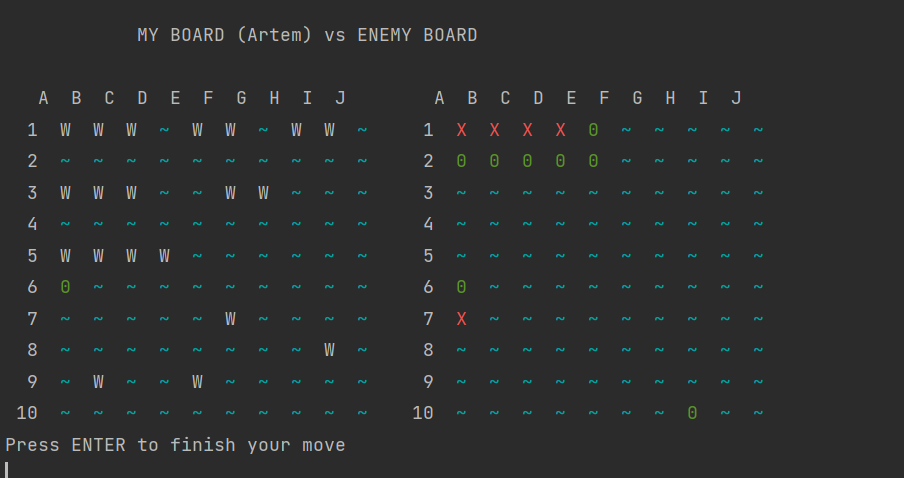Click the last W in row 5 of my board
This screenshot has width=904, height=478.
(x=164, y=255)
